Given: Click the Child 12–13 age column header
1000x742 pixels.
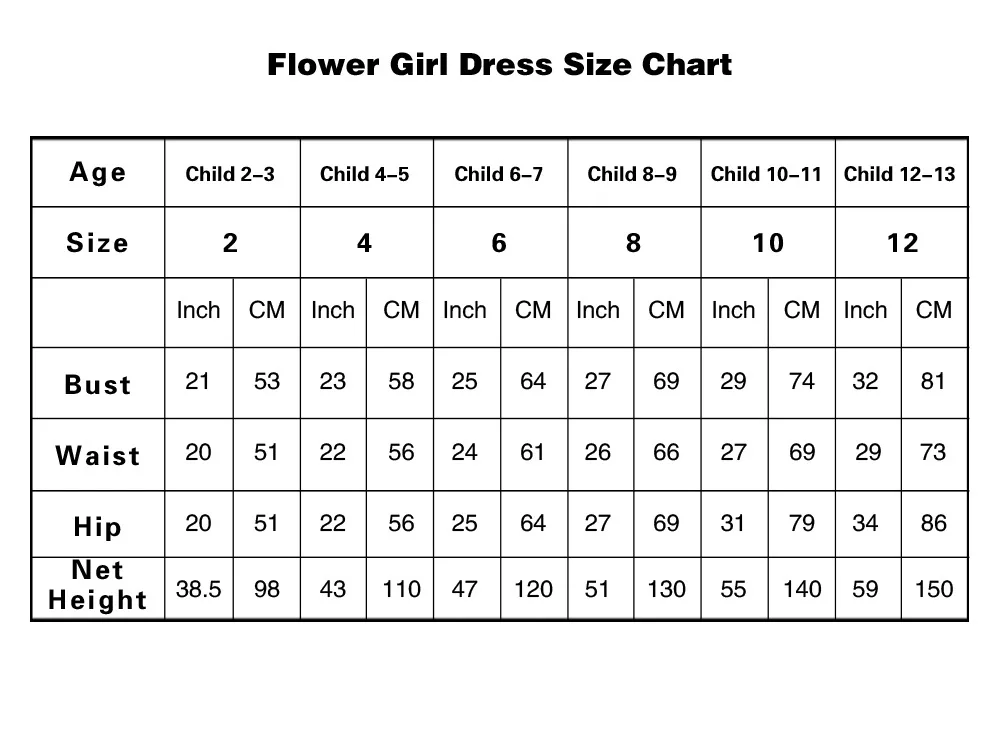Looking at the screenshot, I should tap(900, 174).
